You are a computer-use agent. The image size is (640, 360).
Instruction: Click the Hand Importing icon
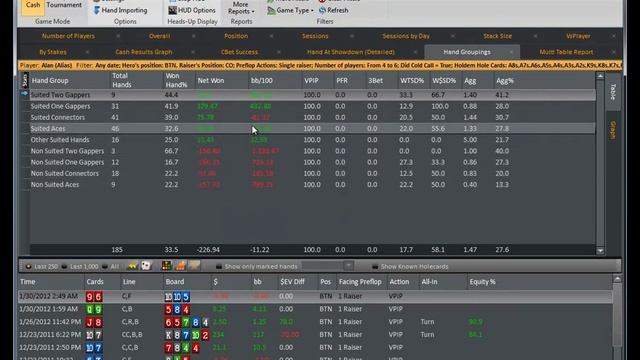(x=96, y=10)
